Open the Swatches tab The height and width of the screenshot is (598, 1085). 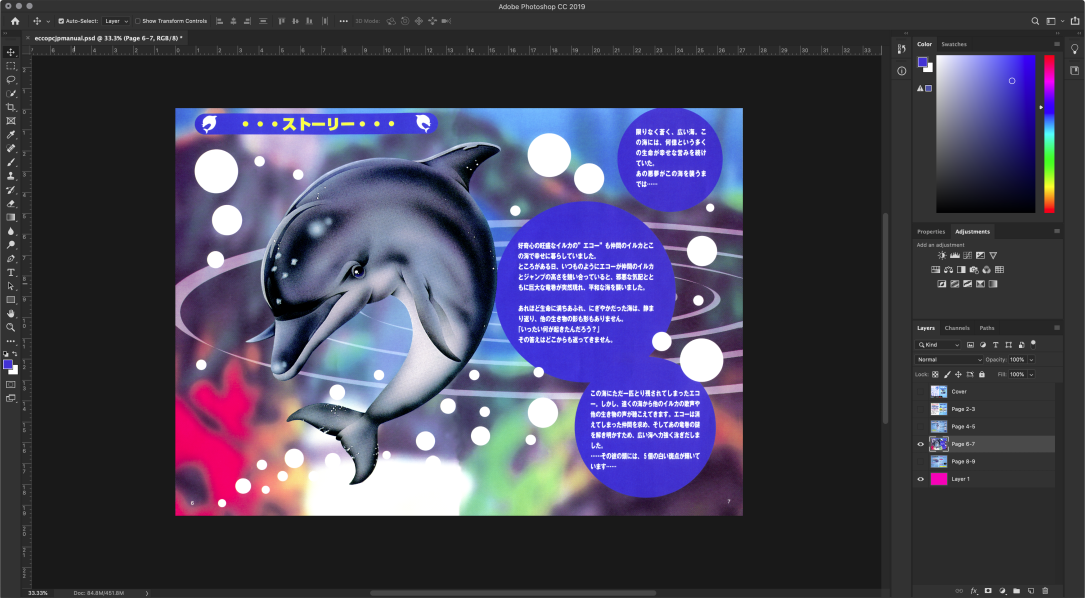point(954,44)
